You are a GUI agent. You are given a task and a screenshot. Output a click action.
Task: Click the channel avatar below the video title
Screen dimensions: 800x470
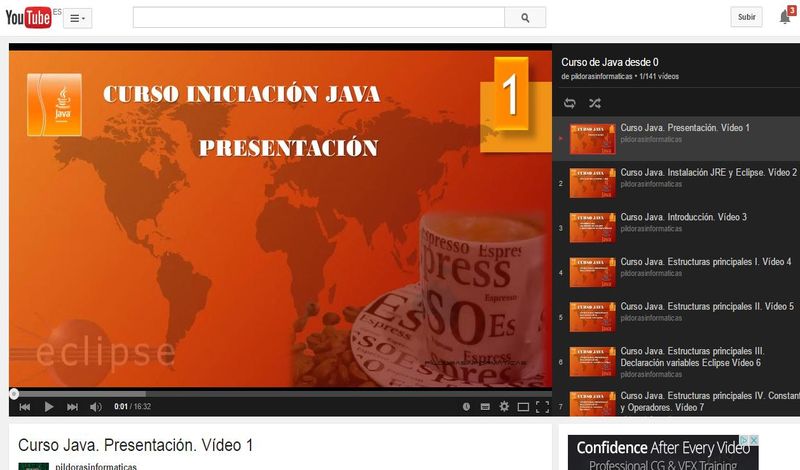[34, 466]
